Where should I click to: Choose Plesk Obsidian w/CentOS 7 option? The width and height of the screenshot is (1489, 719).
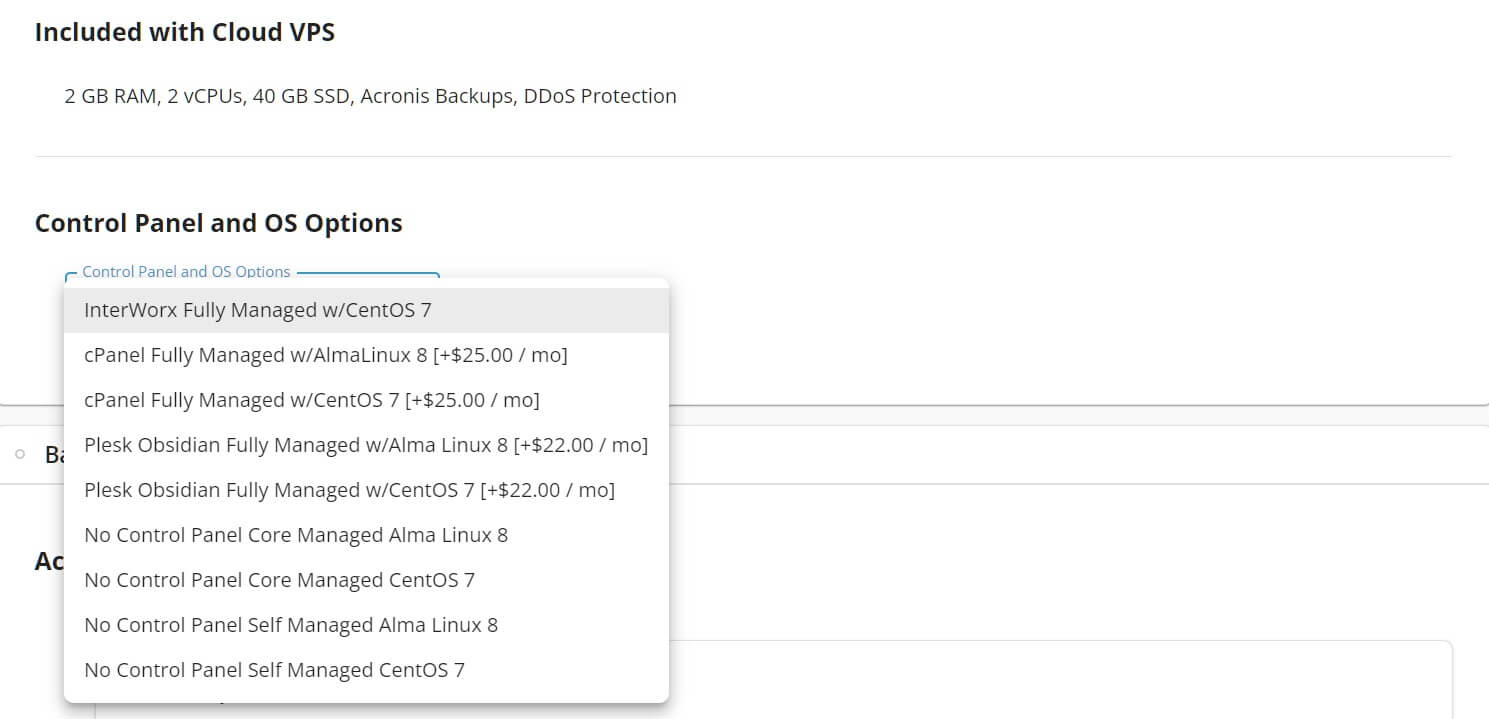(x=349, y=490)
